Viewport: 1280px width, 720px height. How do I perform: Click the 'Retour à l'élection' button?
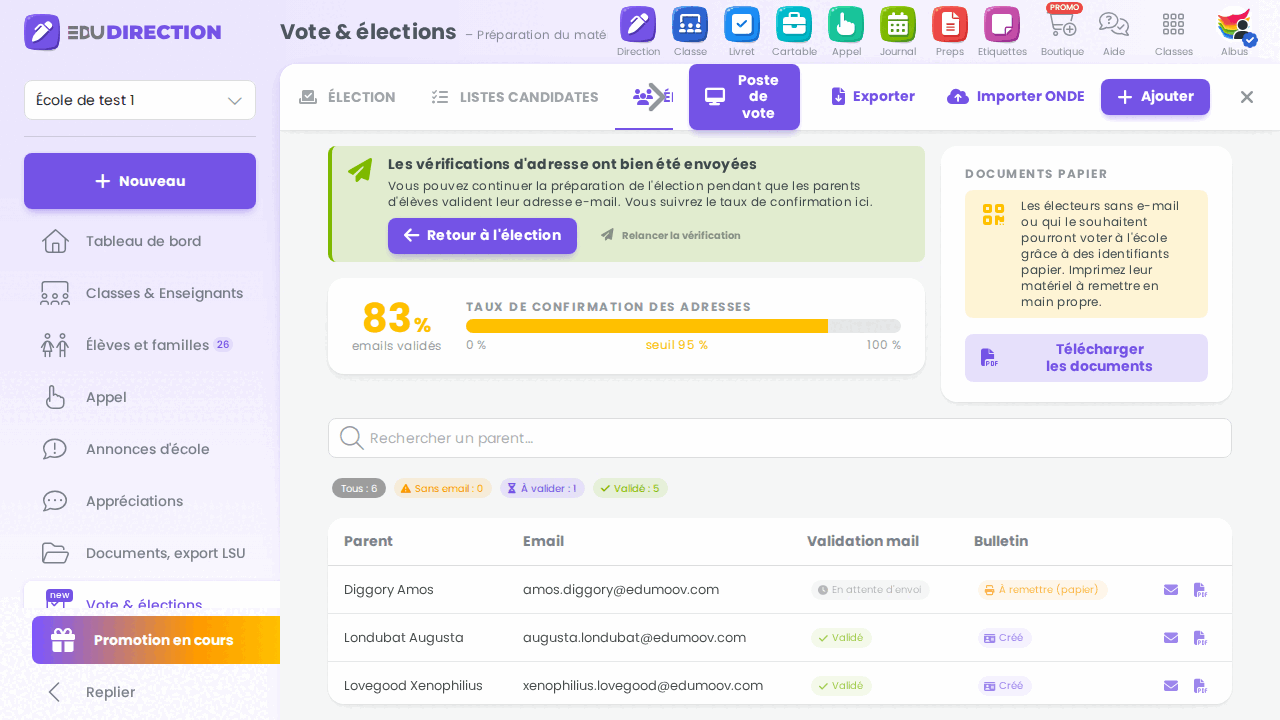coord(482,236)
